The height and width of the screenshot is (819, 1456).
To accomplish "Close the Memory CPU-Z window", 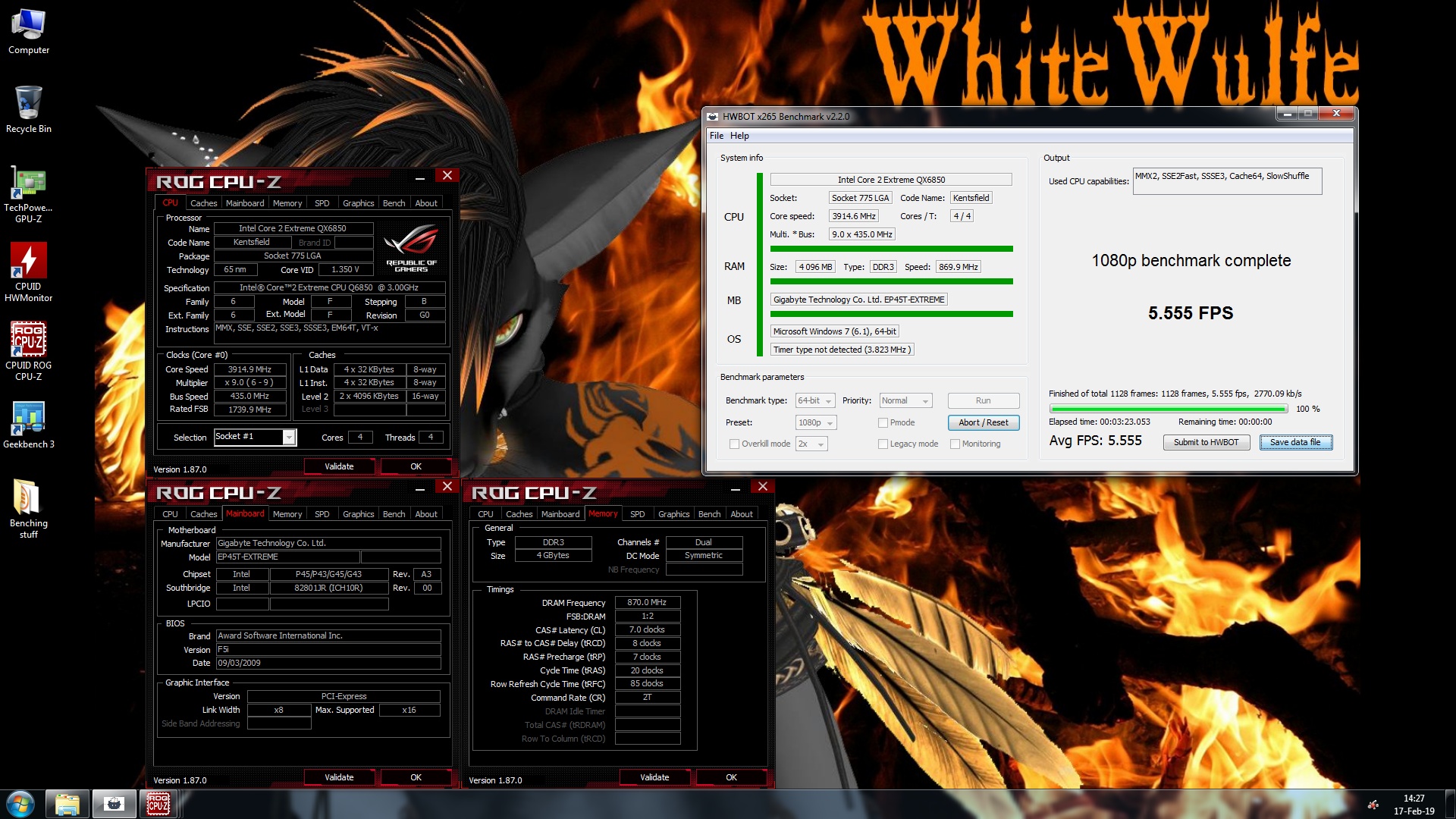I will 763,487.
